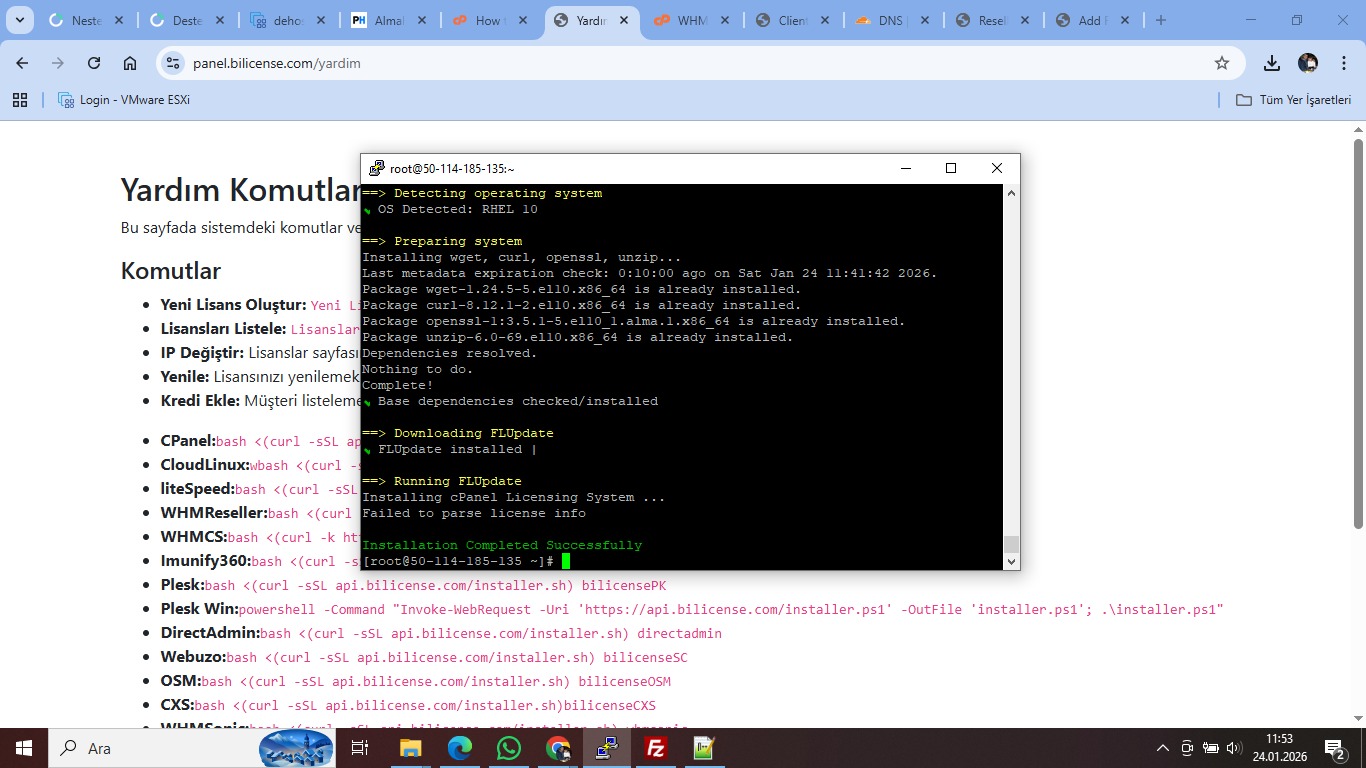Screen dimensions: 1366x768
Task: Click the "OS Detected: RHEL 10" terminal line
Action: pos(457,209)
